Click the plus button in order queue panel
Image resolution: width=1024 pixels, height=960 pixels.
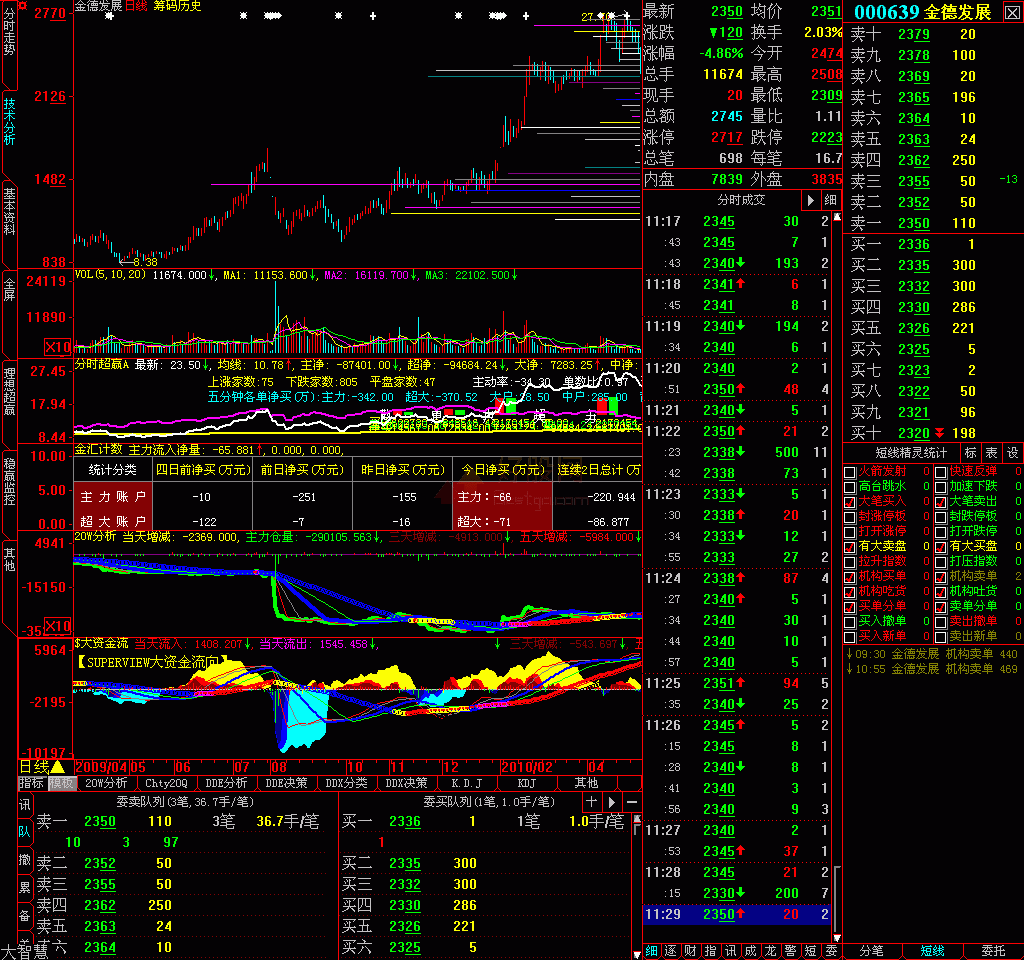[x=591, y=802]
